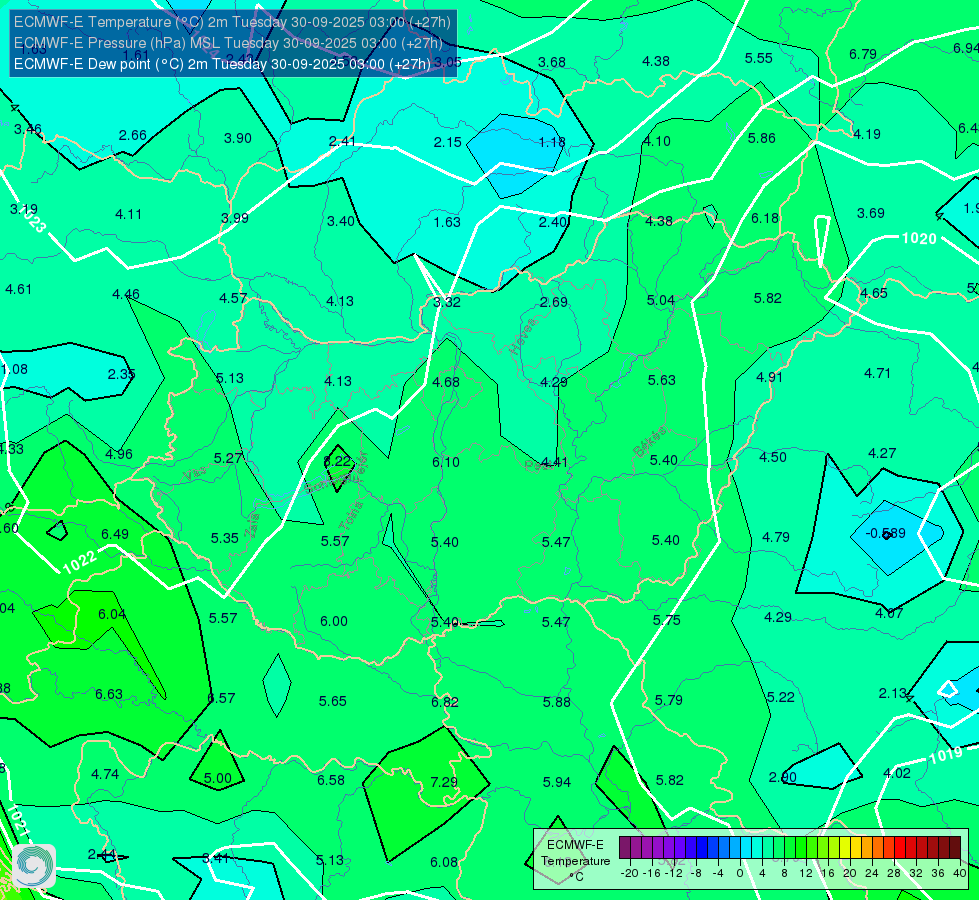979x900 pixels.
Task: Click the 6.79 temperature value
Action: [863, 54]
